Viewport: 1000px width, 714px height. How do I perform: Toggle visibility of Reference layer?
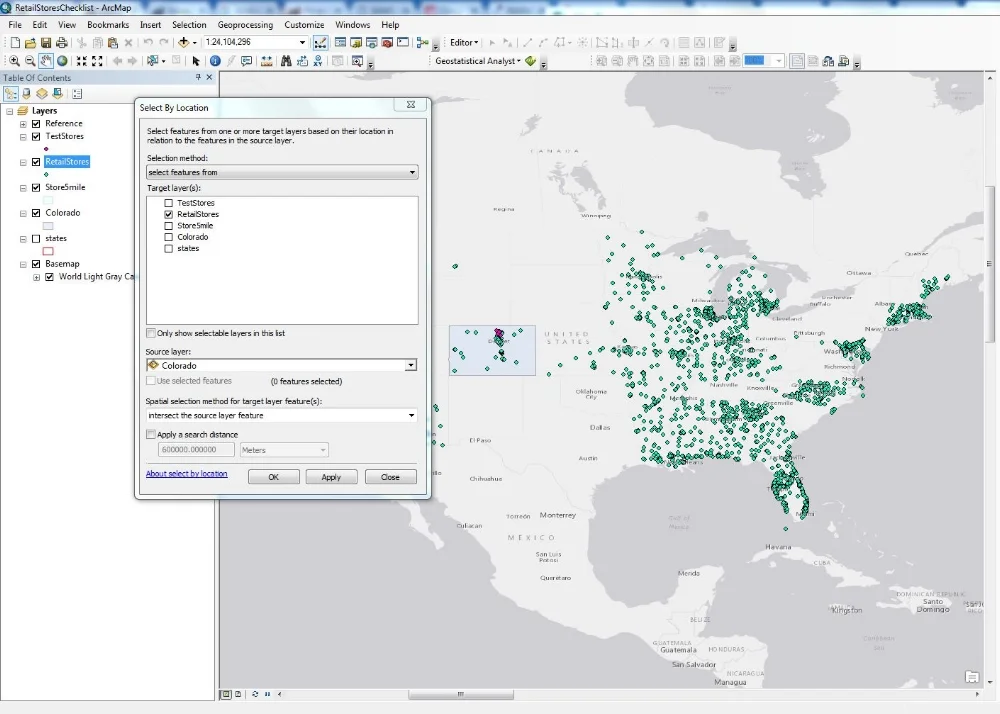click(x=36, y=124)
